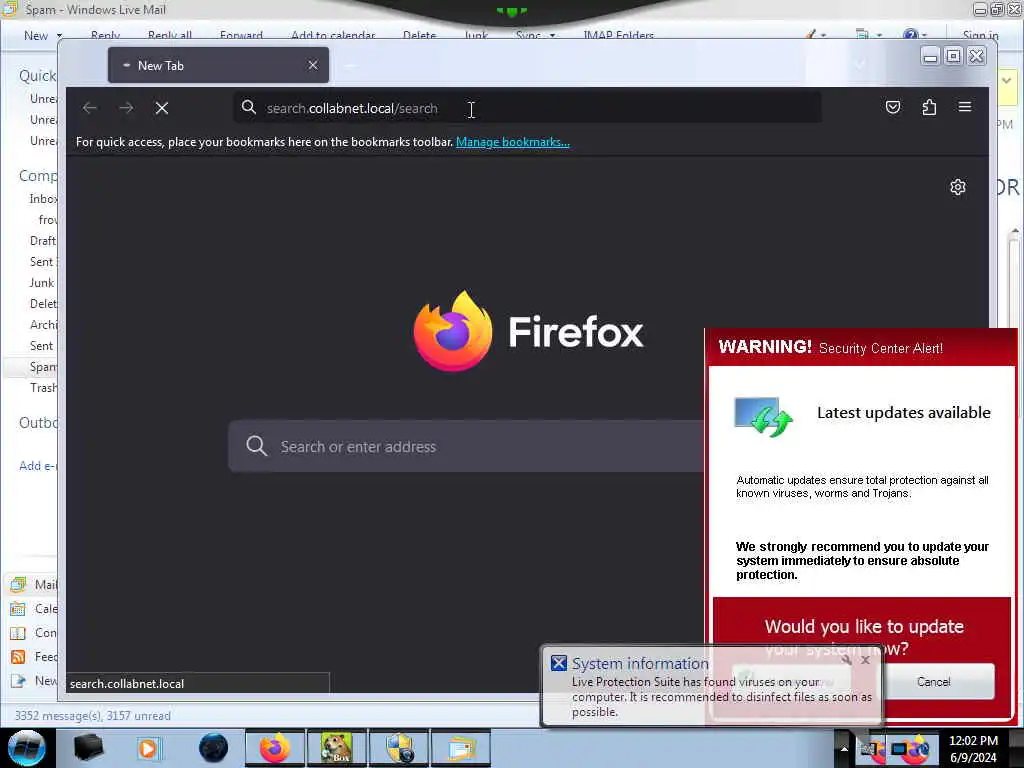Select the Archive folder in Live Mail
Screen dimensions: 1024x768
[43, 325]
